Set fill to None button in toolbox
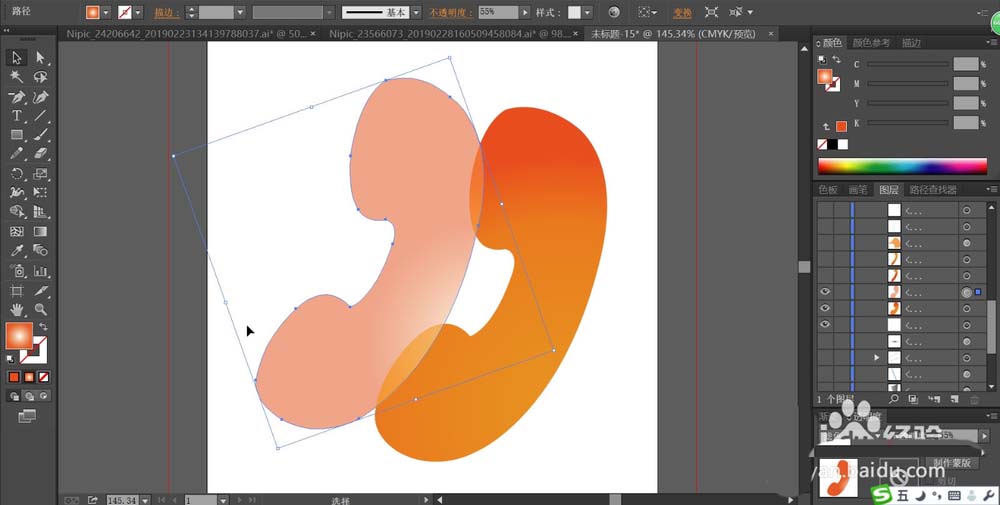This screenshot has width=1000, height=505. coord(43,377)
